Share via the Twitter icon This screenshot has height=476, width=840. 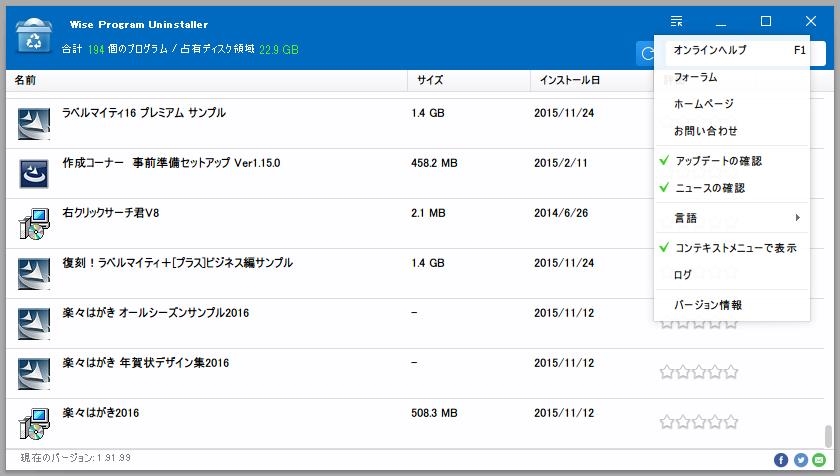[800, 459]
